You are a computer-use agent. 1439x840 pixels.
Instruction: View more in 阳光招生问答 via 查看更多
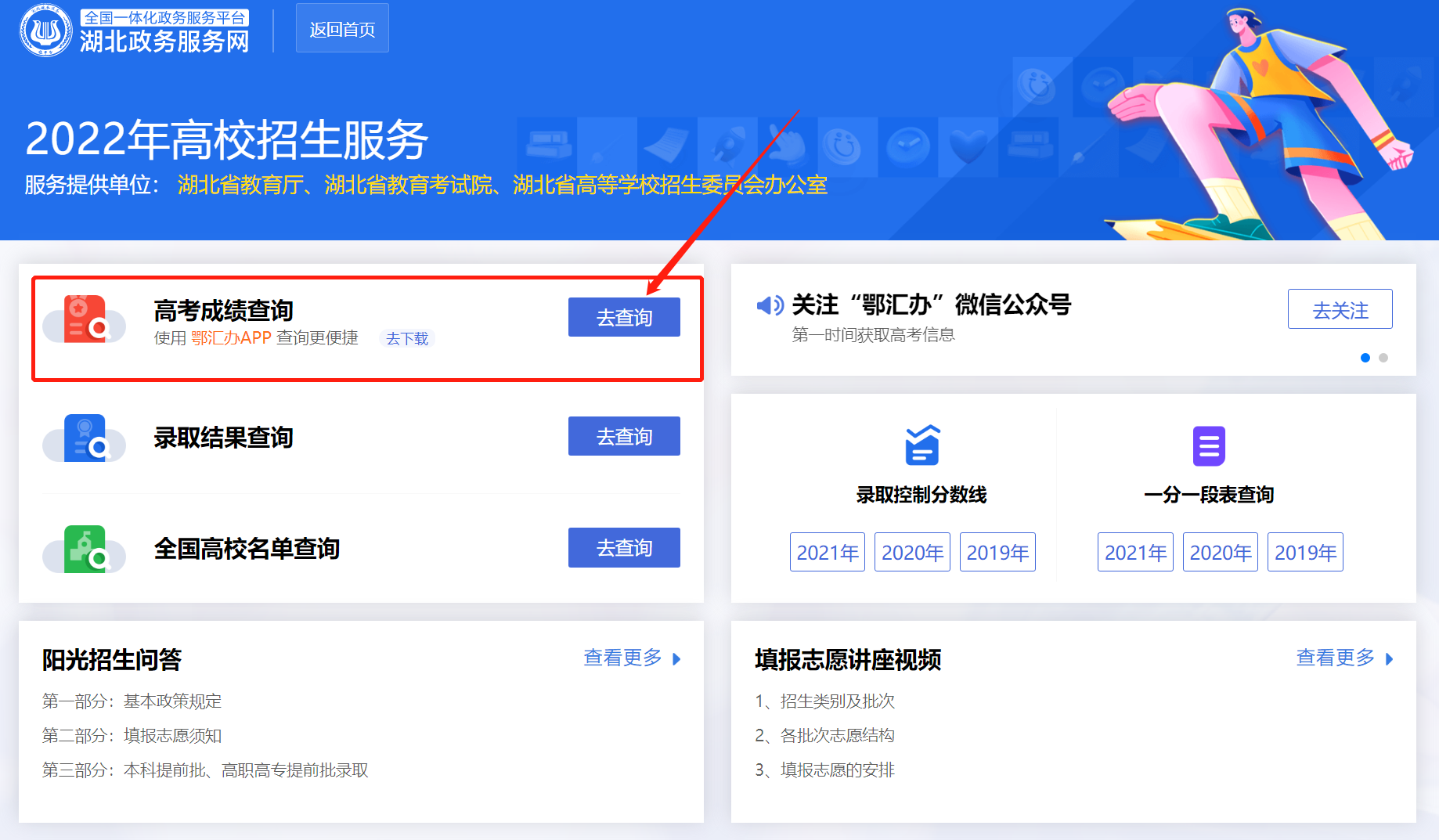[x=623, y=658]
